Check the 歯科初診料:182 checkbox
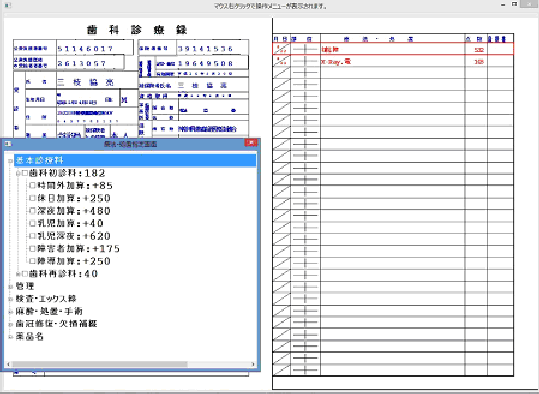This screenshot has width=539, height=394. pos(24,173)
